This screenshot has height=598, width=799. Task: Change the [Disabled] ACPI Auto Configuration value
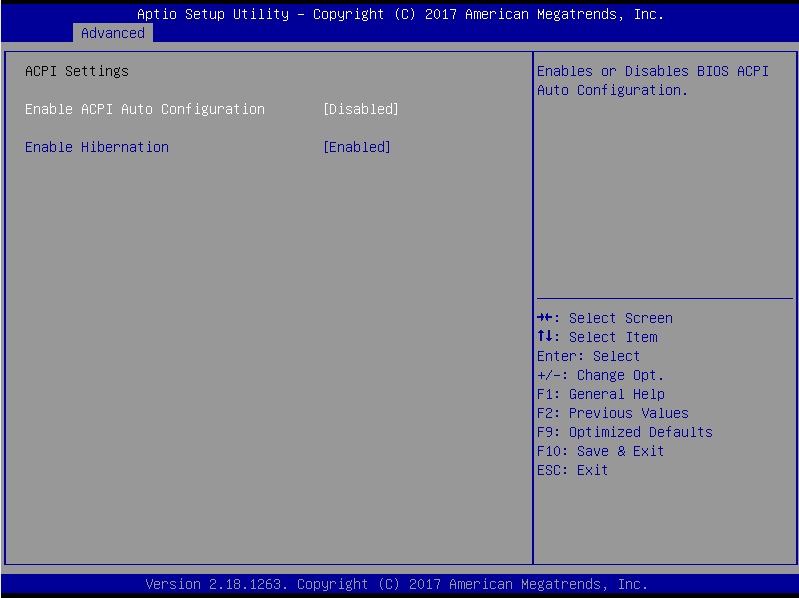tap(361, 109)
